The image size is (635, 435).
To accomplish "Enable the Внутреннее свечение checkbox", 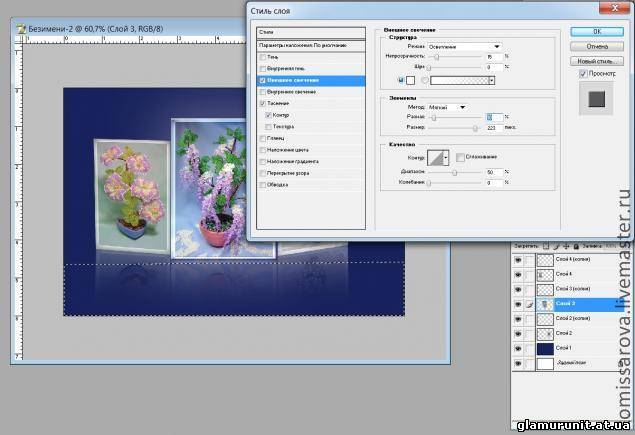I will (x=263, y=92).
